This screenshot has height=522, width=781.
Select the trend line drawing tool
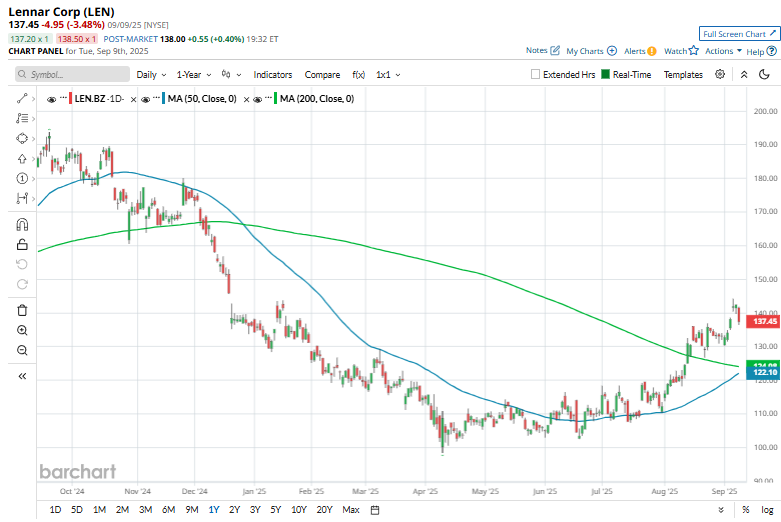tap(22, 99)
